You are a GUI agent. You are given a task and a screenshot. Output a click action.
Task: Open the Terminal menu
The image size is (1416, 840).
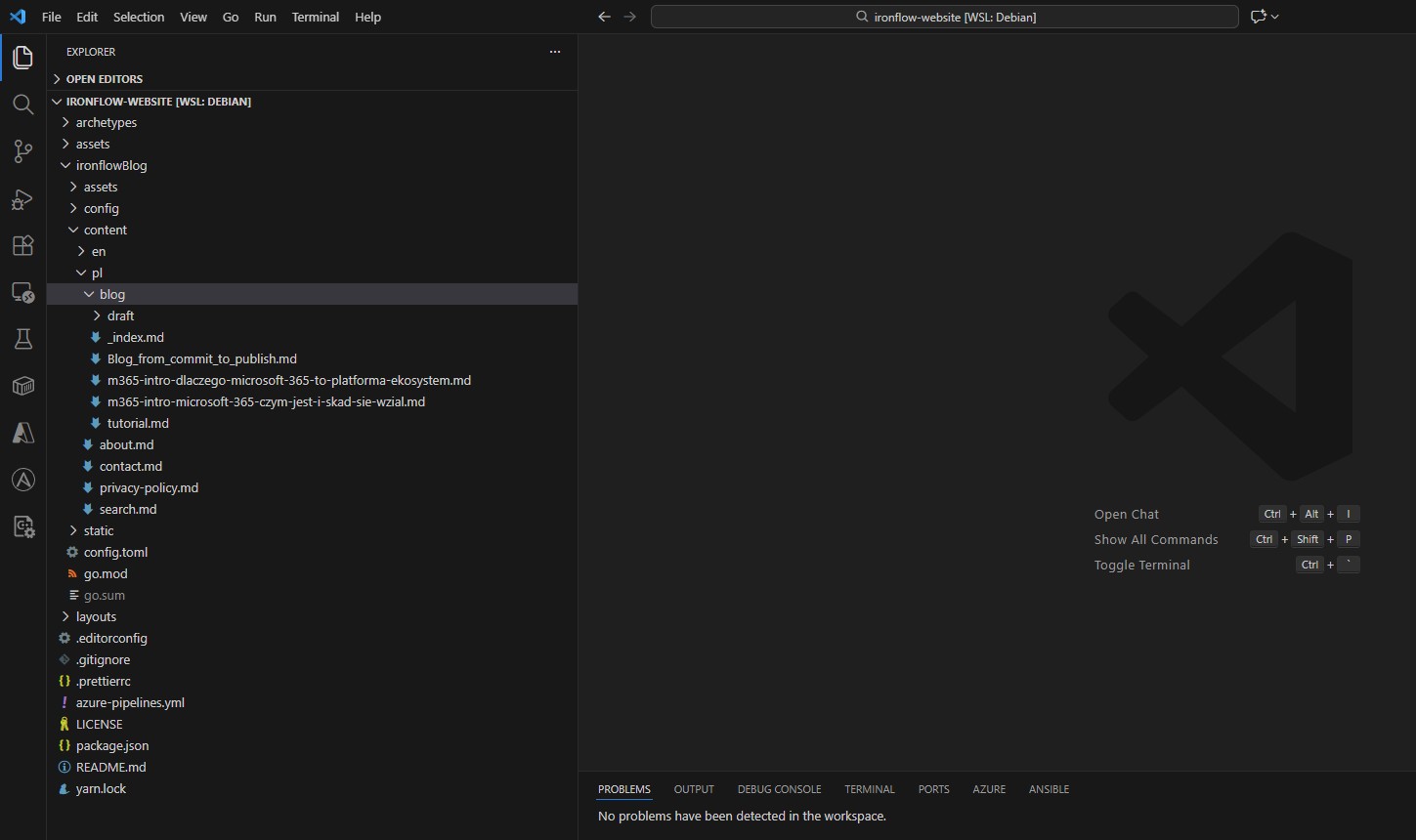(x=315, y=17)
